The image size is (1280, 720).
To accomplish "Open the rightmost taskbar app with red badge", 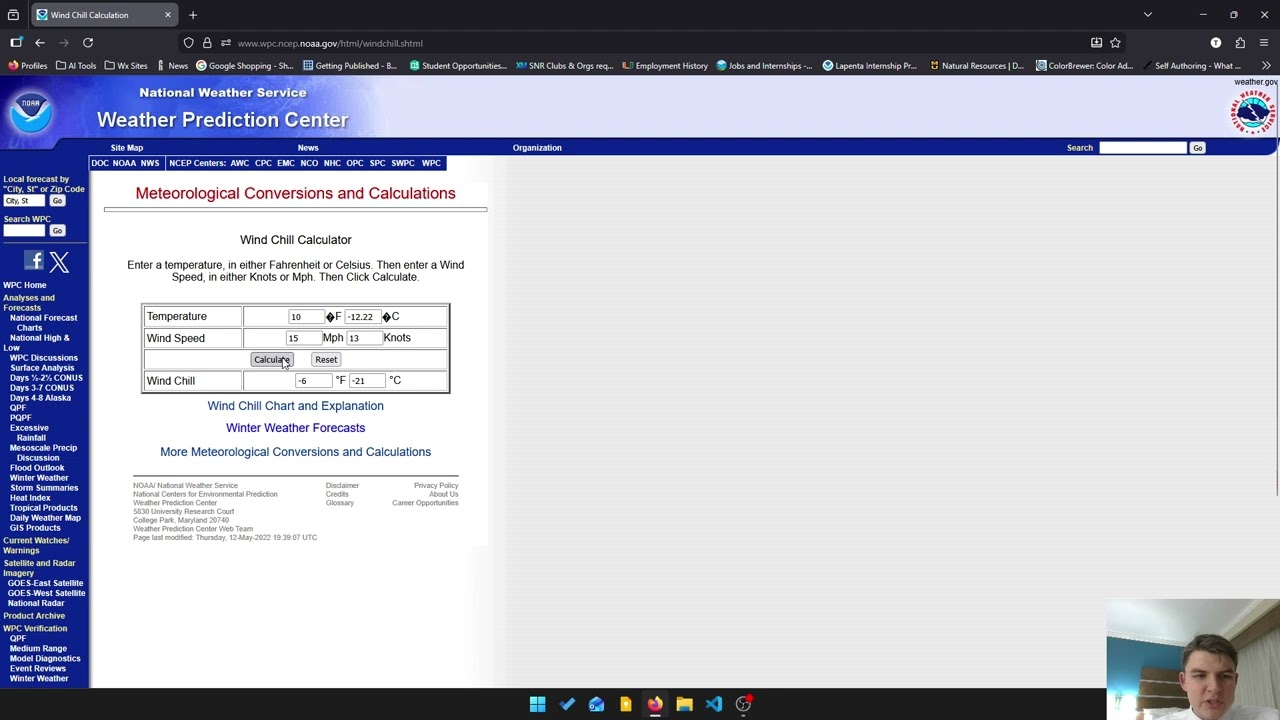I will click(x=743, y=704).
